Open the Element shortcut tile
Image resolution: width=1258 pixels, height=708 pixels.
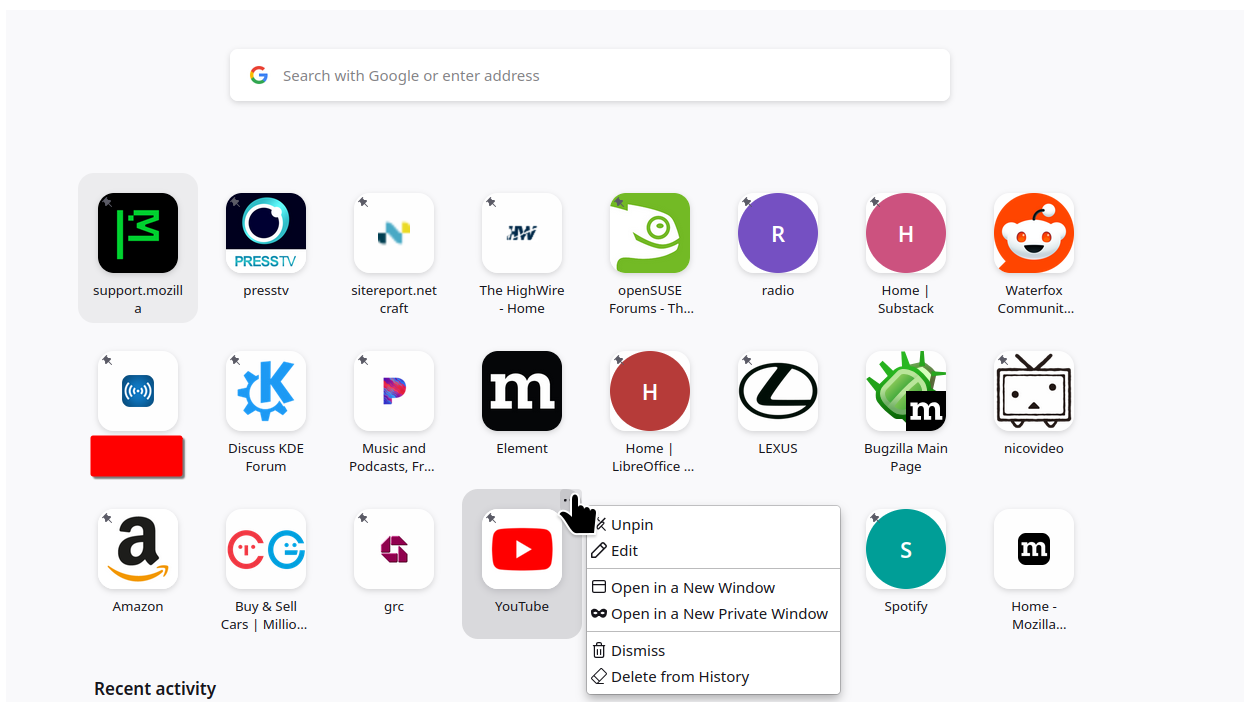pyautogui.click(x=522, y=391)
